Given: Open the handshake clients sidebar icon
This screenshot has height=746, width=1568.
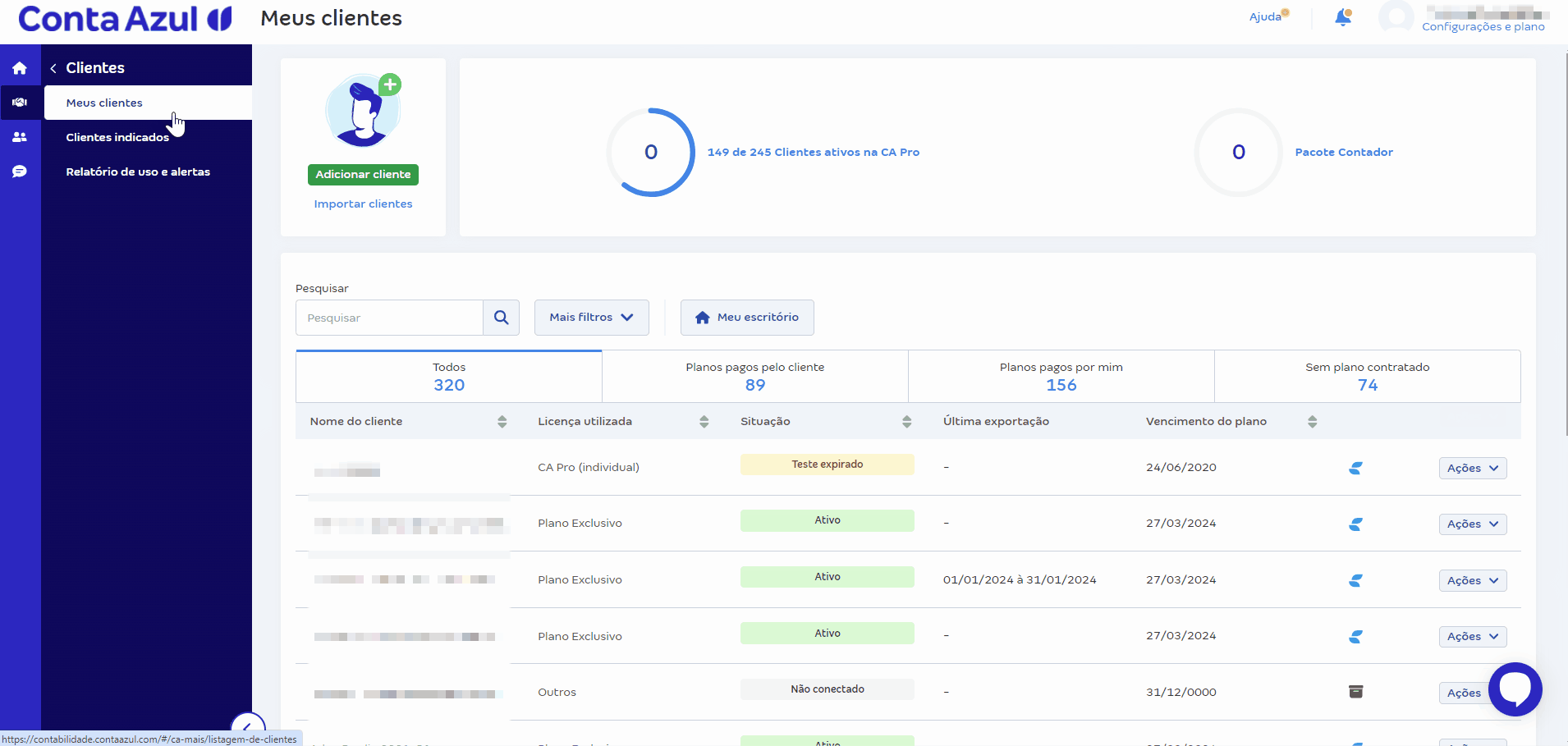Looking at the screenshot, I should click(20, 103).
